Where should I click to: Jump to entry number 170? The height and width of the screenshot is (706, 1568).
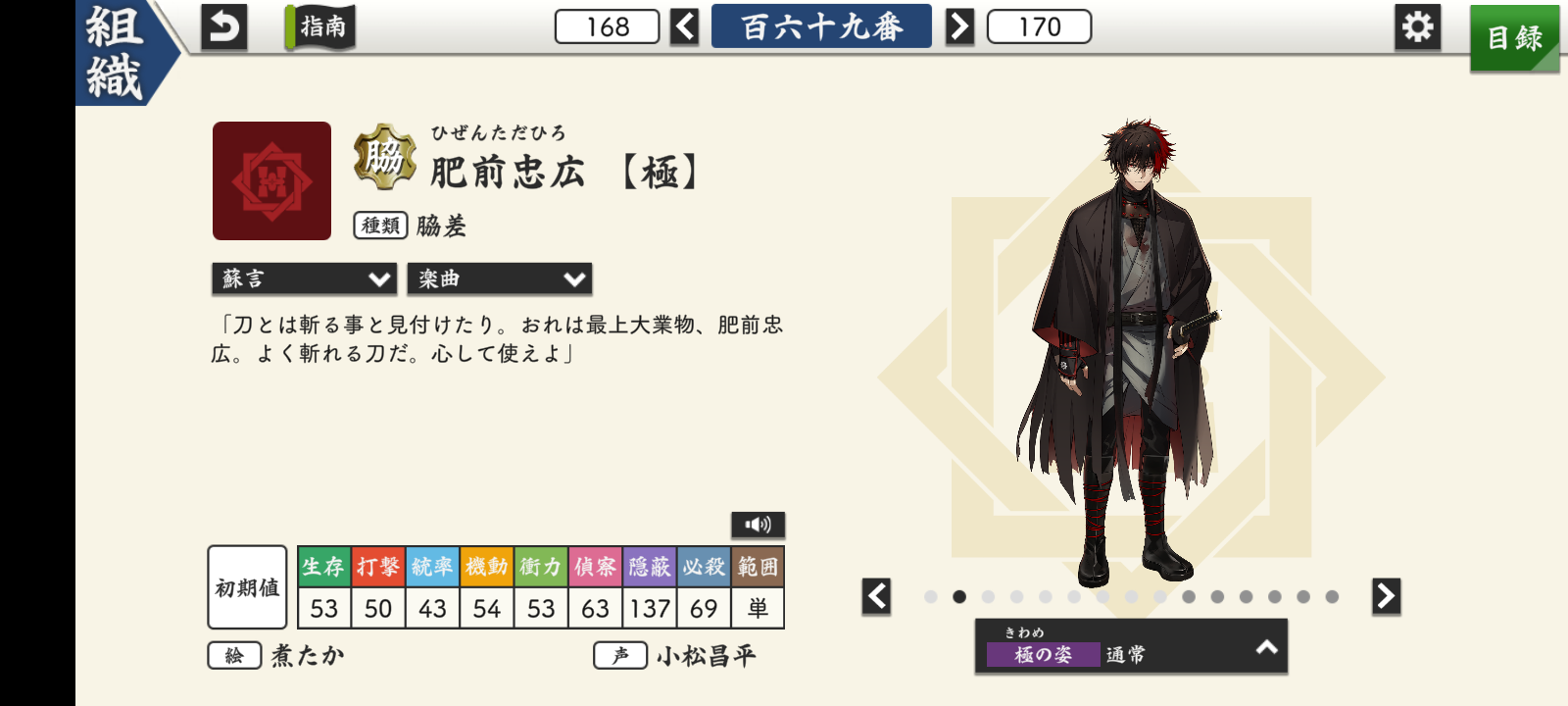(1039, 26)
